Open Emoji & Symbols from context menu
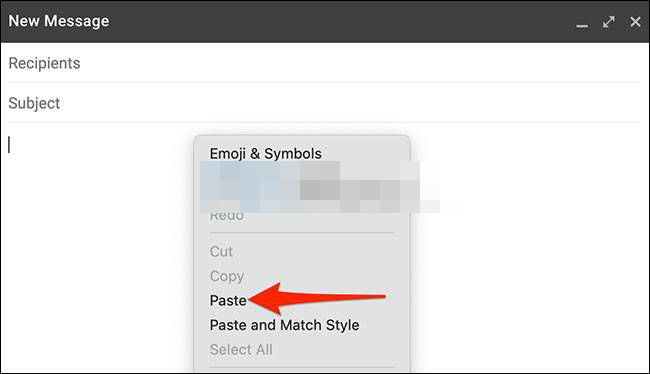This screenshot has height=374, width=650. (x=265, y=153)
